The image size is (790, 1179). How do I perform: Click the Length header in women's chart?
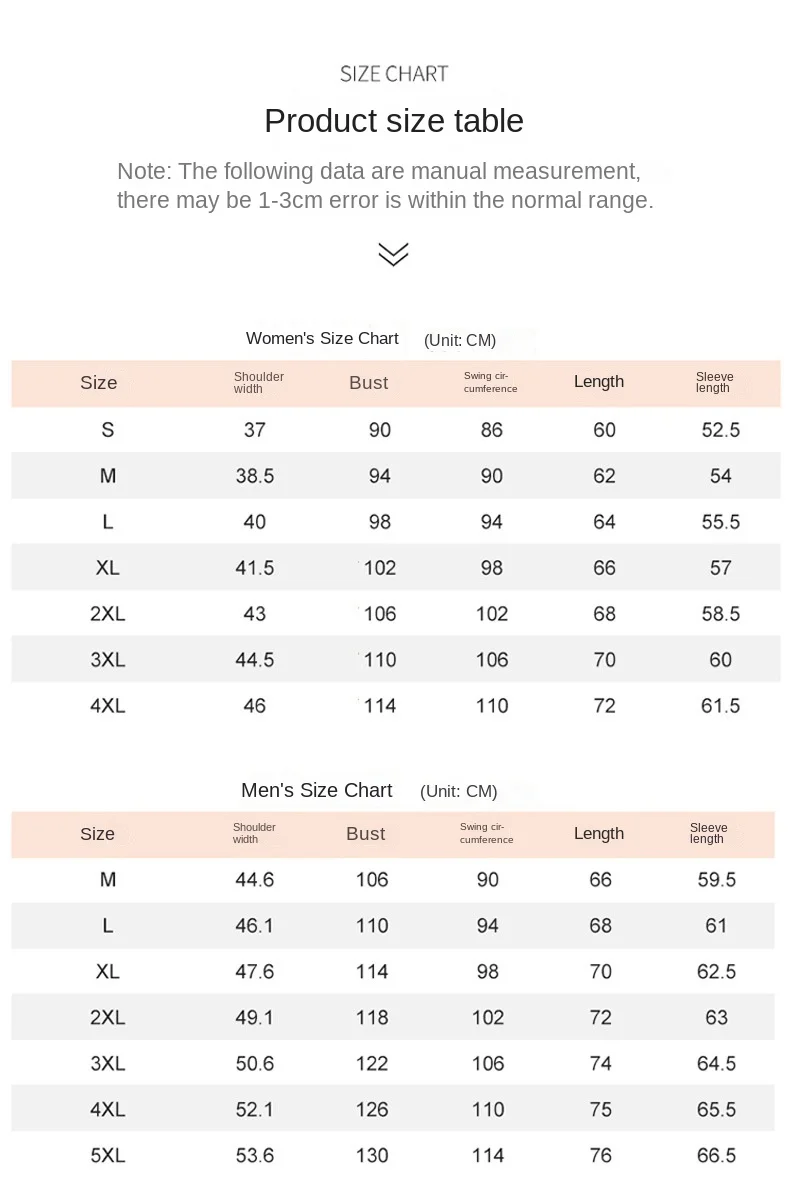click(x=599, y=382)
